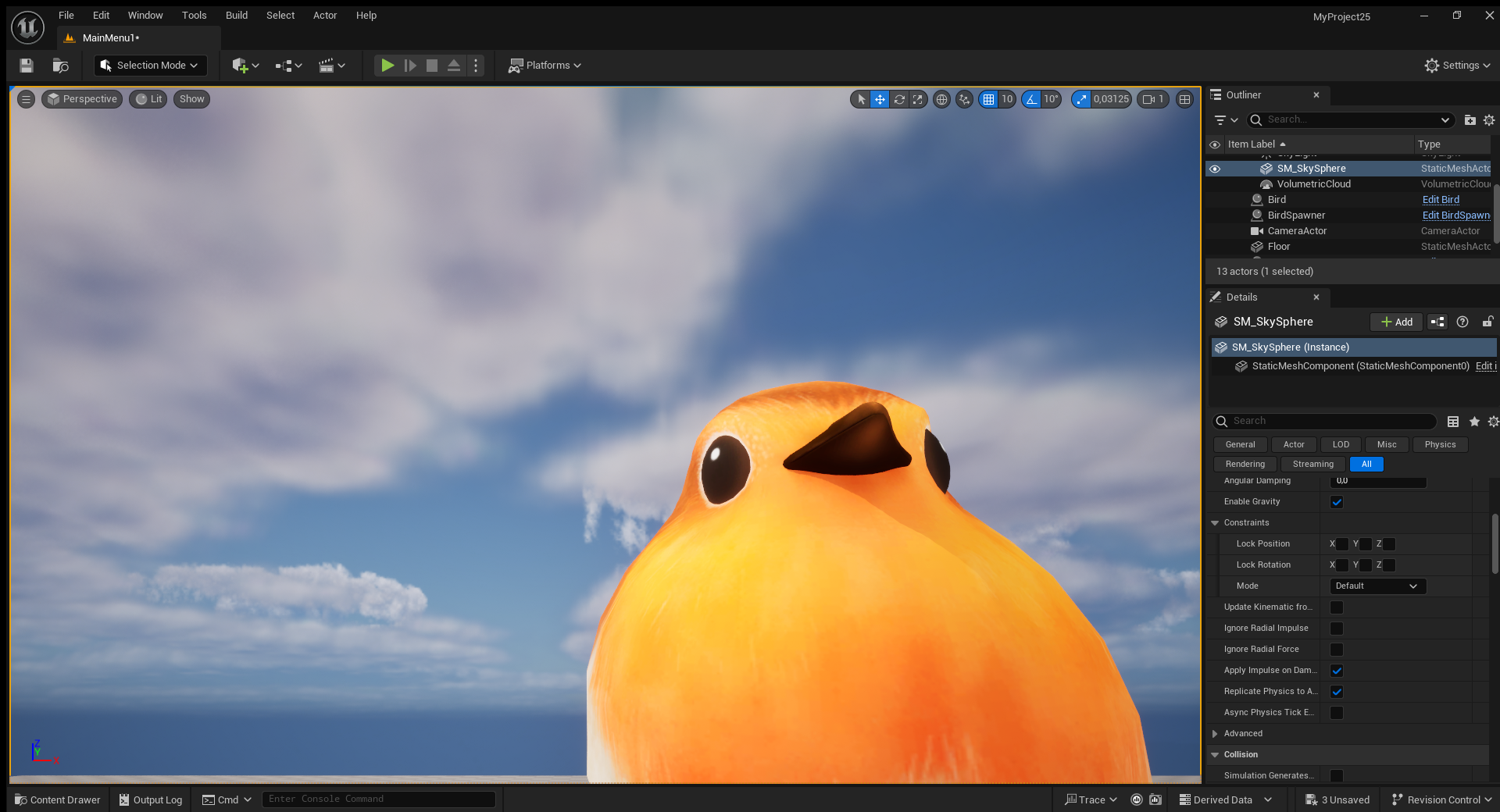Start Play in Editor
The image size is (1500, 812).
(387, 66)
